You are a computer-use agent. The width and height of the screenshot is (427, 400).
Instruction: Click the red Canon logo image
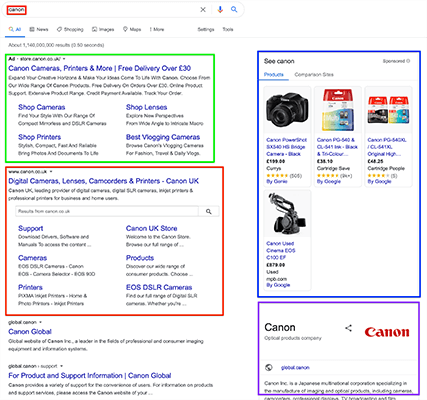point(387,331)
